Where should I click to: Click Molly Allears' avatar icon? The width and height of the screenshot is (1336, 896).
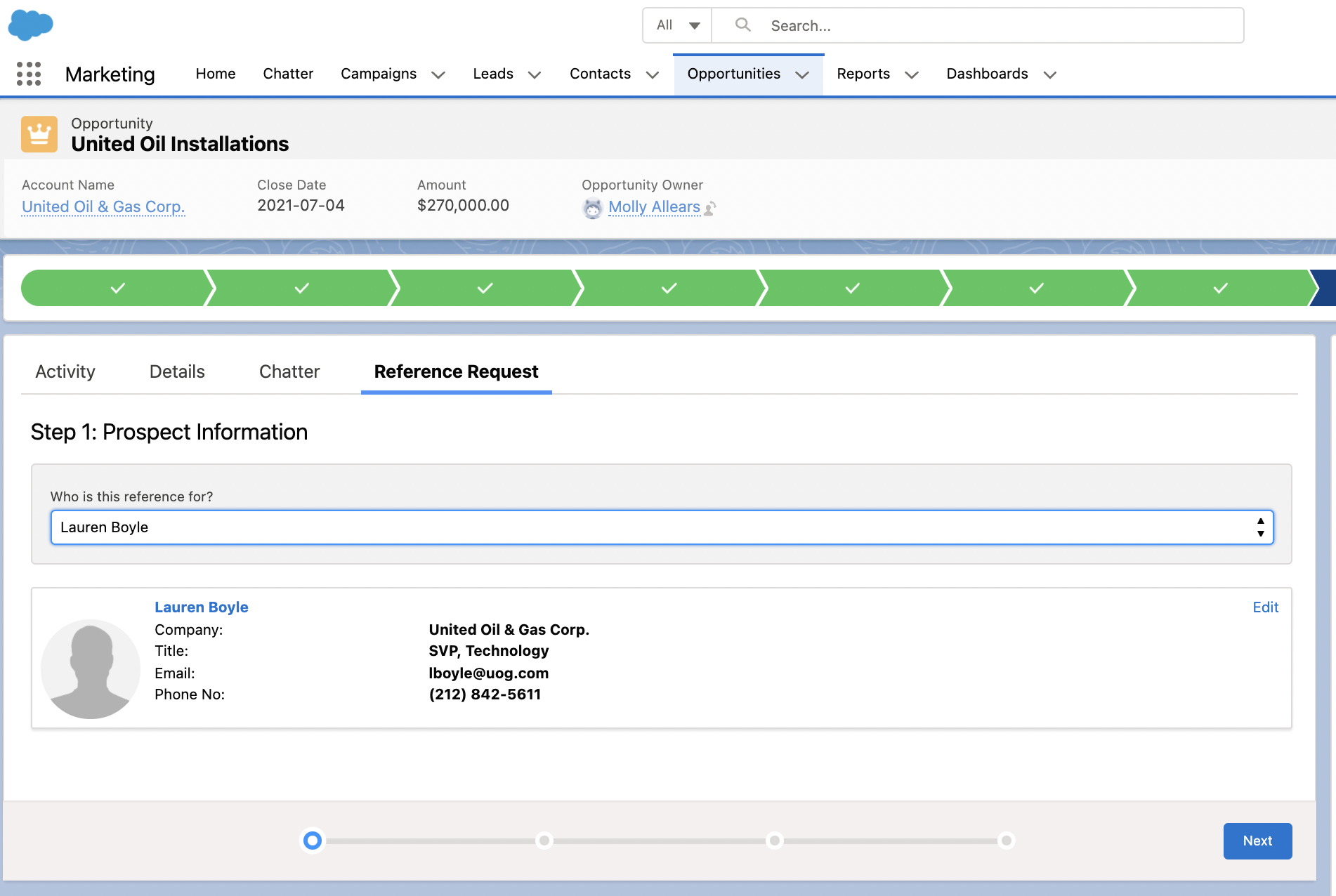(x=593, y=208)
